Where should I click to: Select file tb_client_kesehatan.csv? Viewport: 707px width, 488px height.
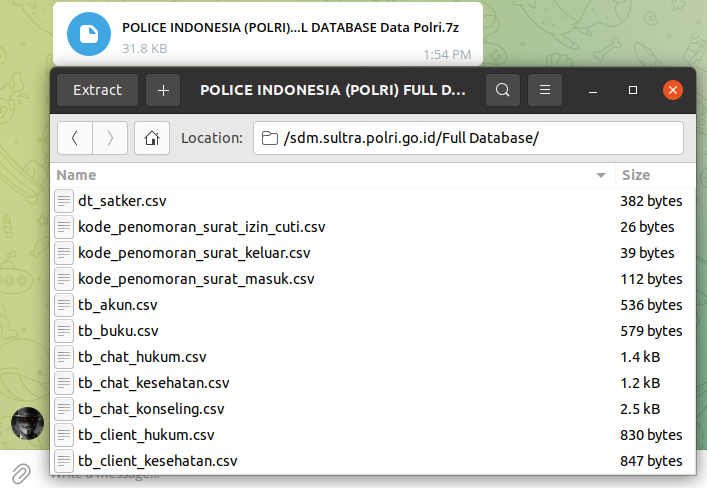coord(373,461)
